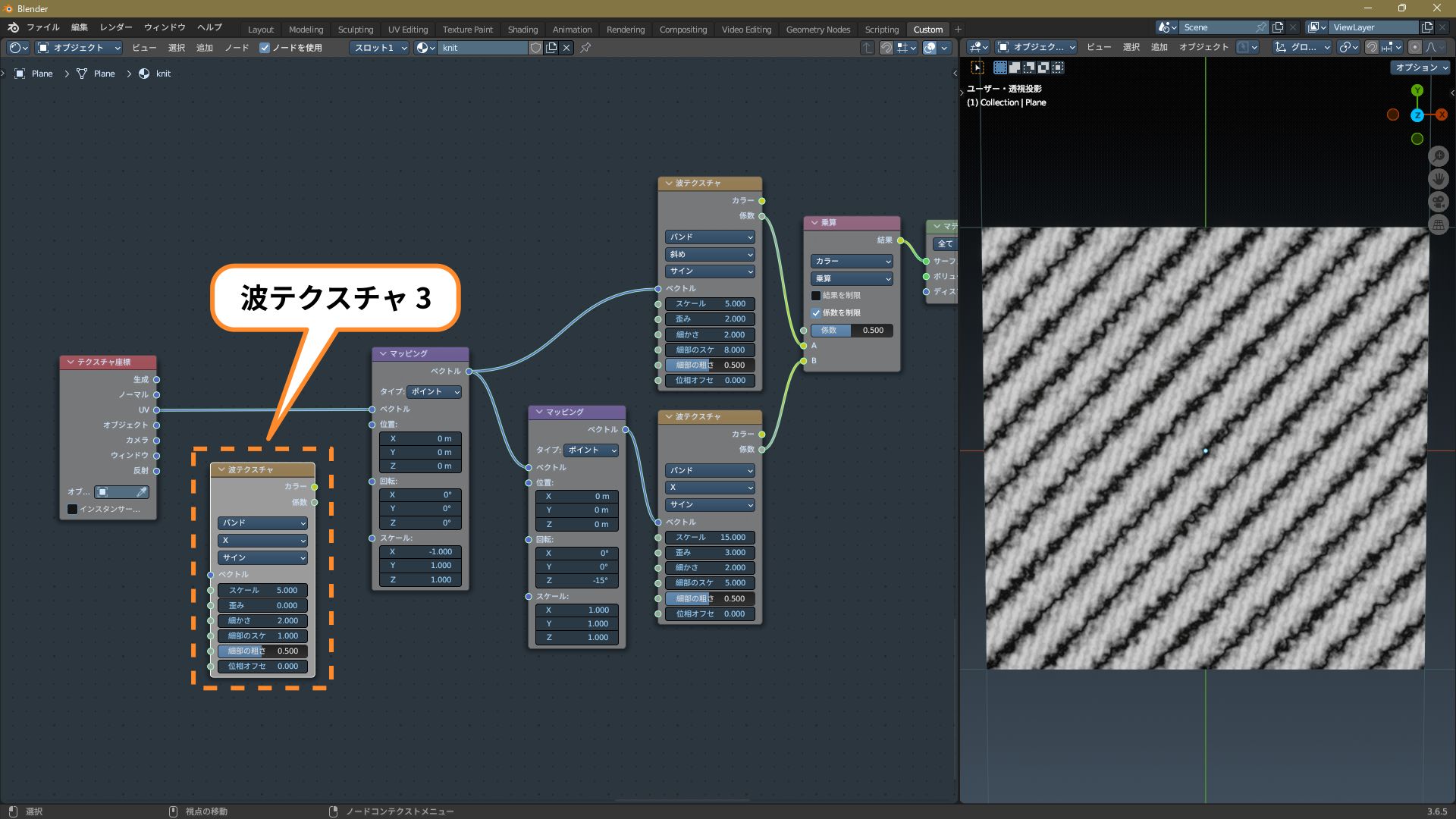1456x819 pixels.
Task: Toggle snapping magnet in 3D viewport header
Action: point(1372,47)
